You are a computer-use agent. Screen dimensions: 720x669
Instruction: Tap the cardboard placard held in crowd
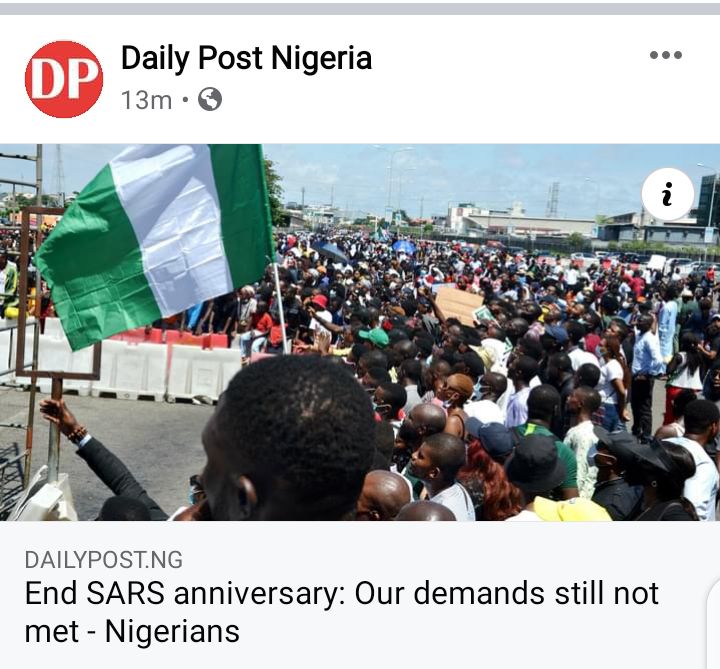[x=458, y=305]
